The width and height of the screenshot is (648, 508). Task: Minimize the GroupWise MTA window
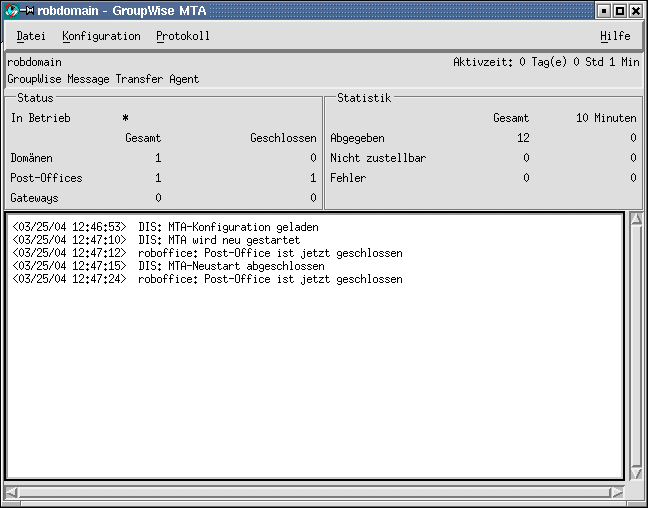(x=604, y=11)
